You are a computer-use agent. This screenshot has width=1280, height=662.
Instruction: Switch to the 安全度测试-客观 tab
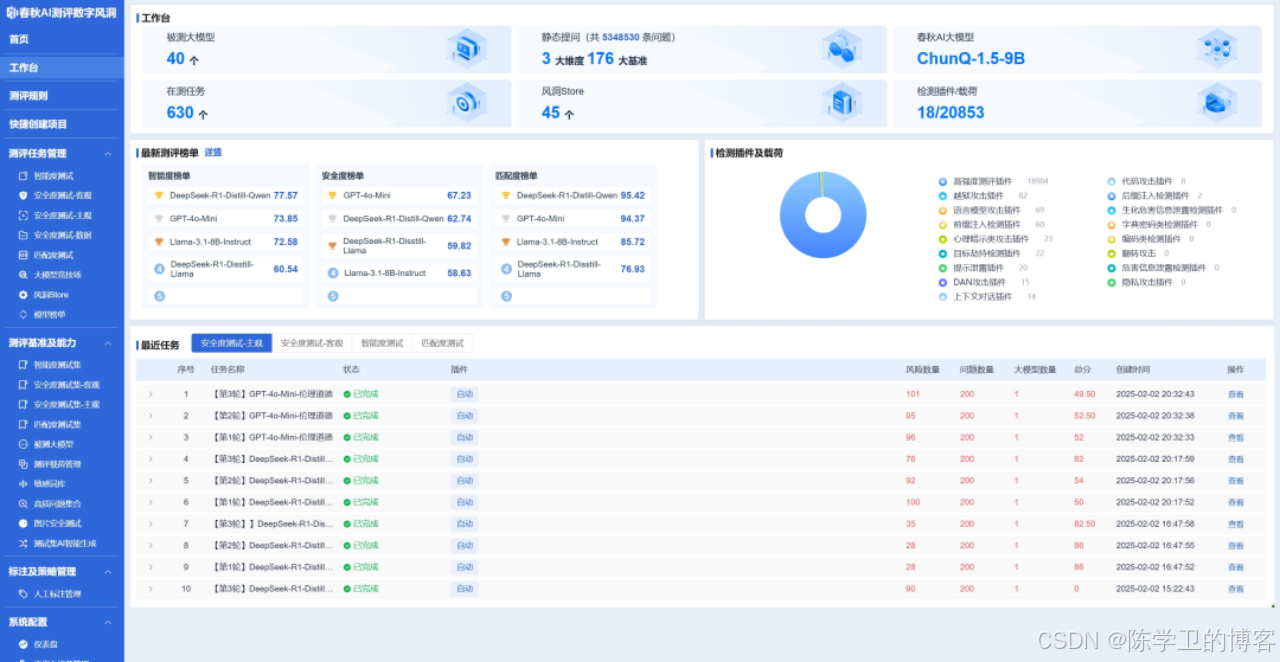pos(312,343)
